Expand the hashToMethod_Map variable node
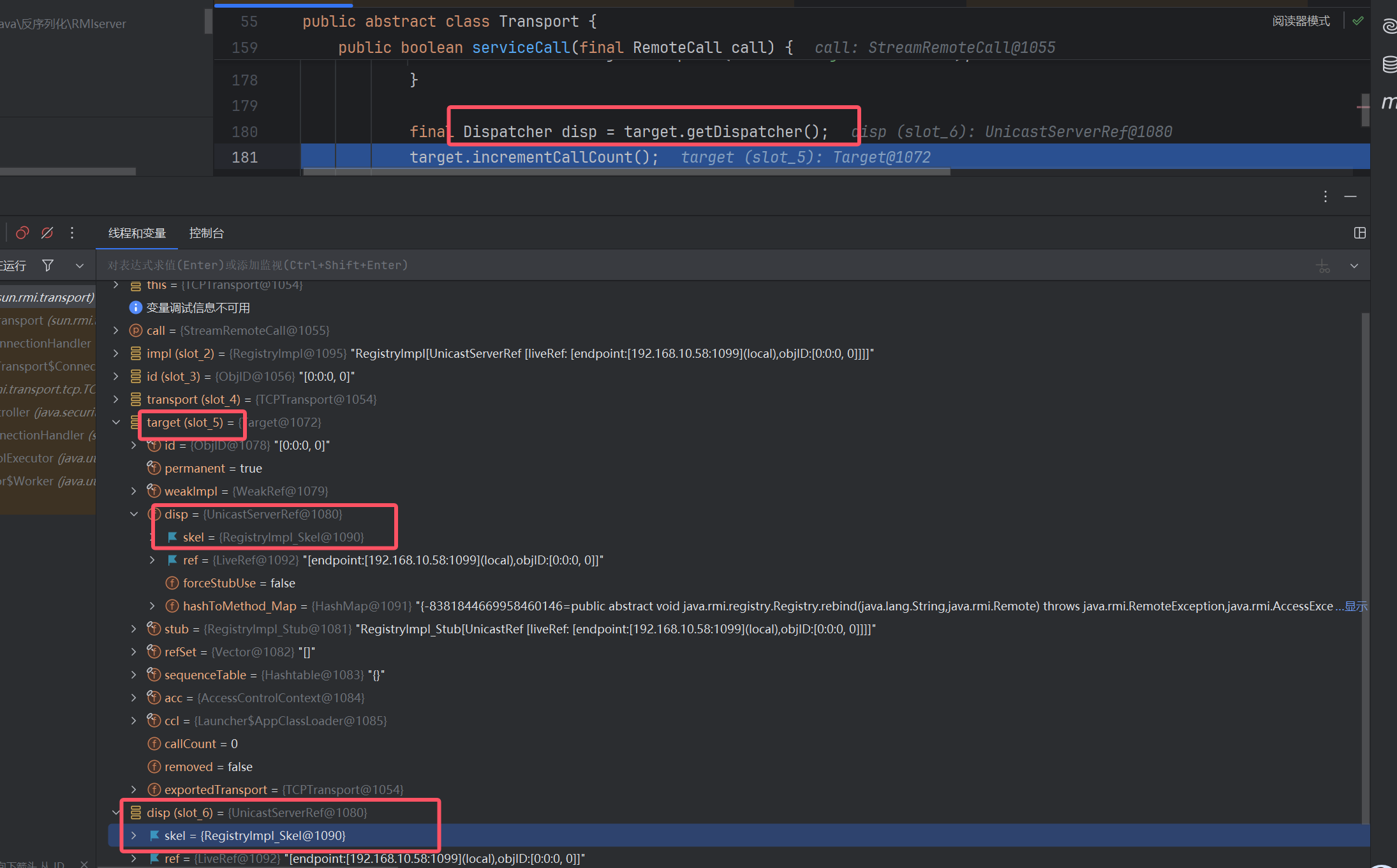Image resolution: width=1397 pixels, height=868 pixels. point(152,606)
